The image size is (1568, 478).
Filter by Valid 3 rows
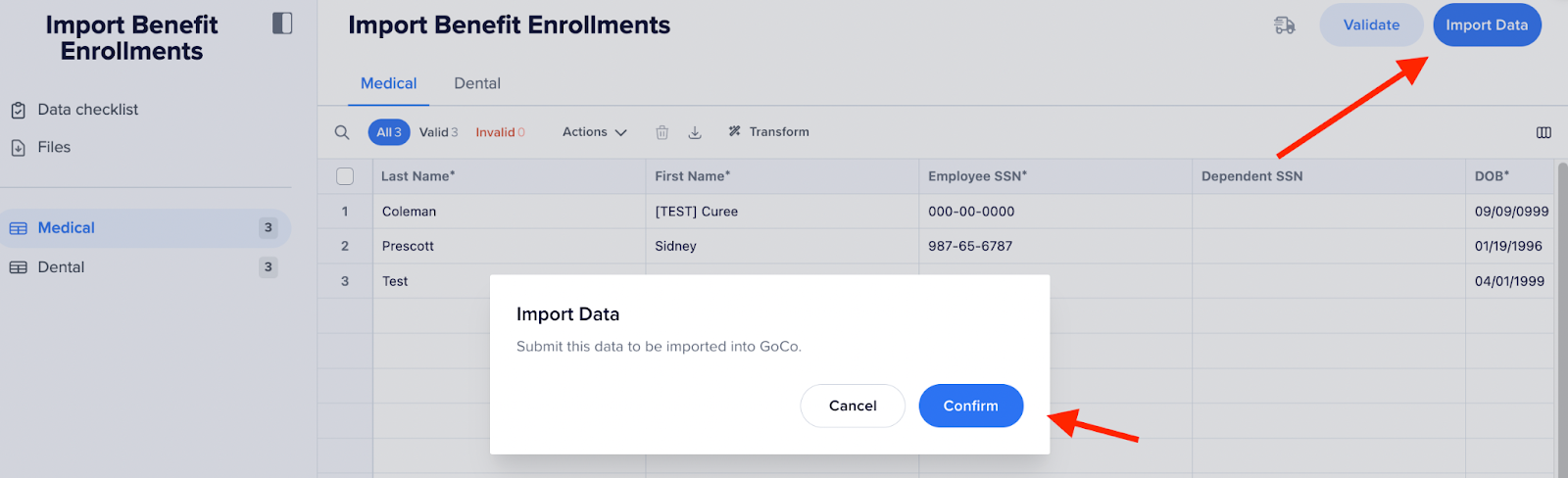pyautogui.click(x=438, y=132)
